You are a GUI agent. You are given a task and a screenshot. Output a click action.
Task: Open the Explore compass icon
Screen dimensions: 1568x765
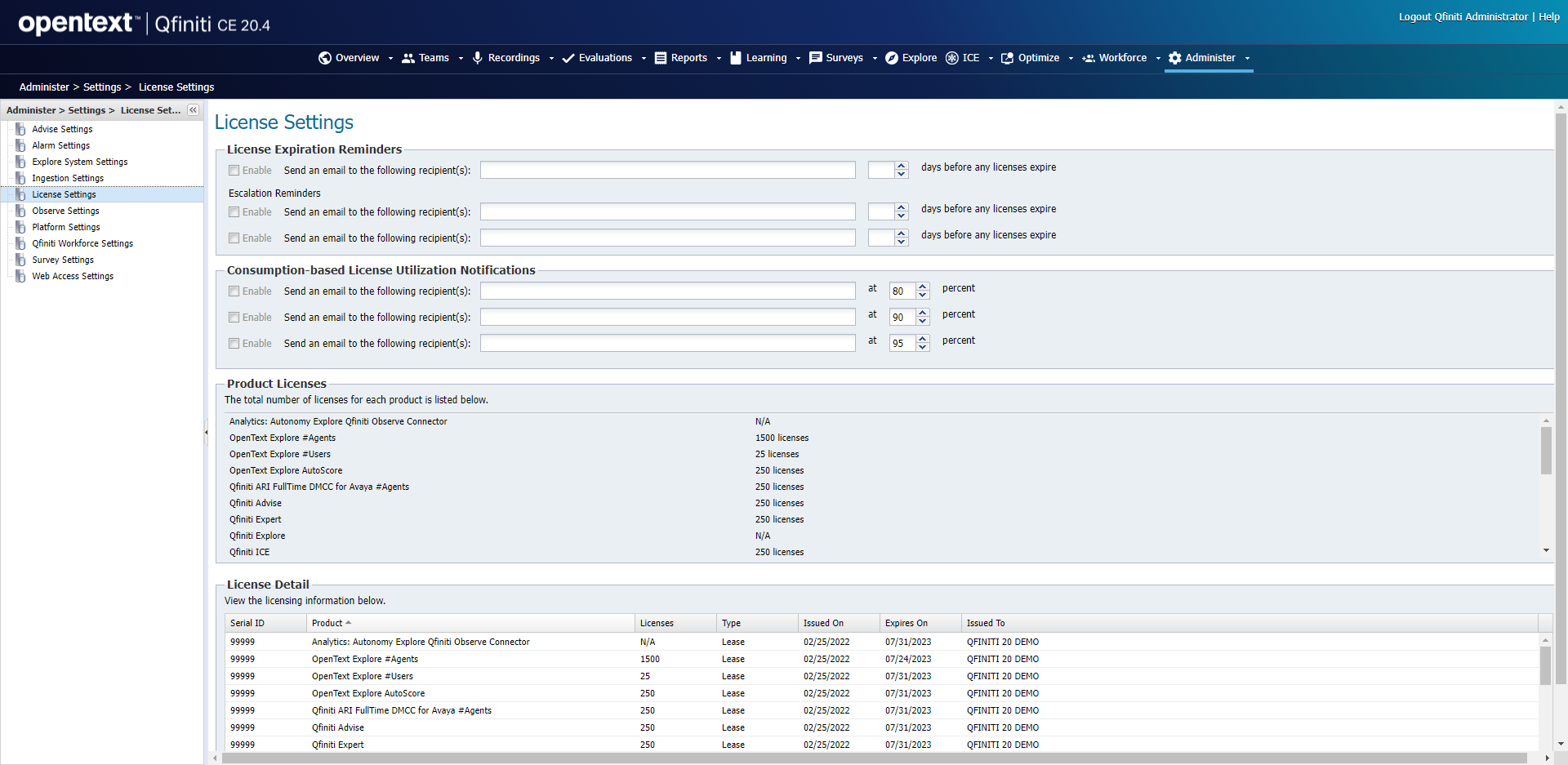[892, 58]
